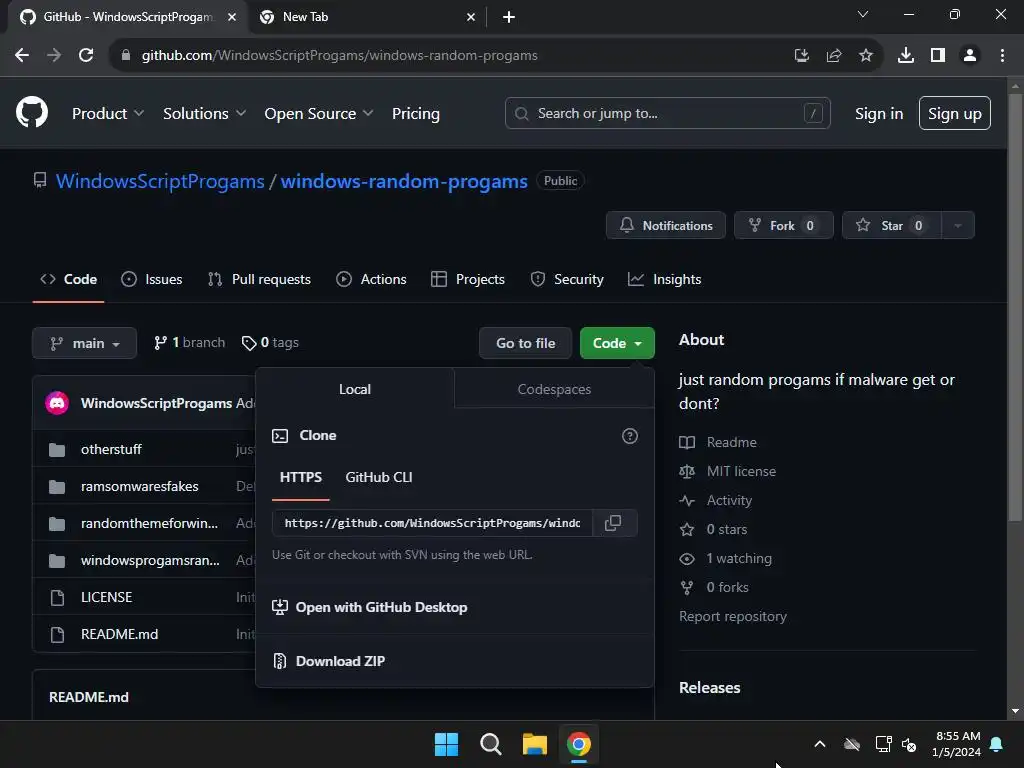Click the tag icon beside 0 tags
Screen dimensions: 1024x768
tap(249, 343)
